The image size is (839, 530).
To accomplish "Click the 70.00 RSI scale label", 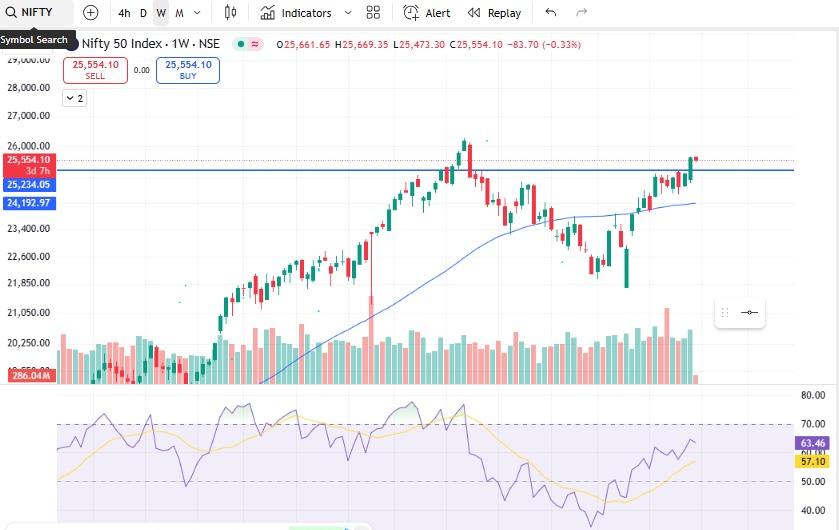I will 813,424.
